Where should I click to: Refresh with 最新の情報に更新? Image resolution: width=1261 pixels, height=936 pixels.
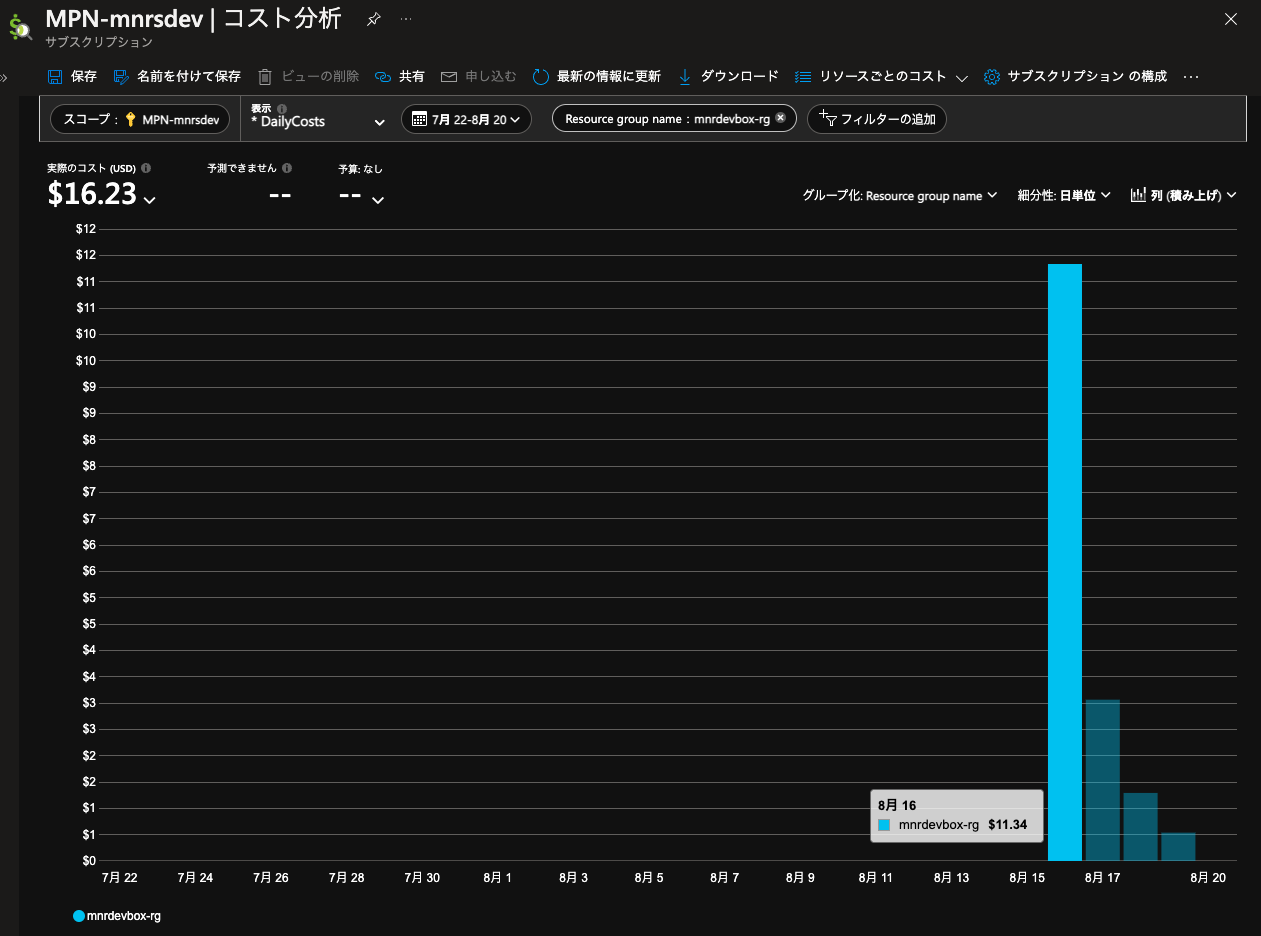[596, 76]
